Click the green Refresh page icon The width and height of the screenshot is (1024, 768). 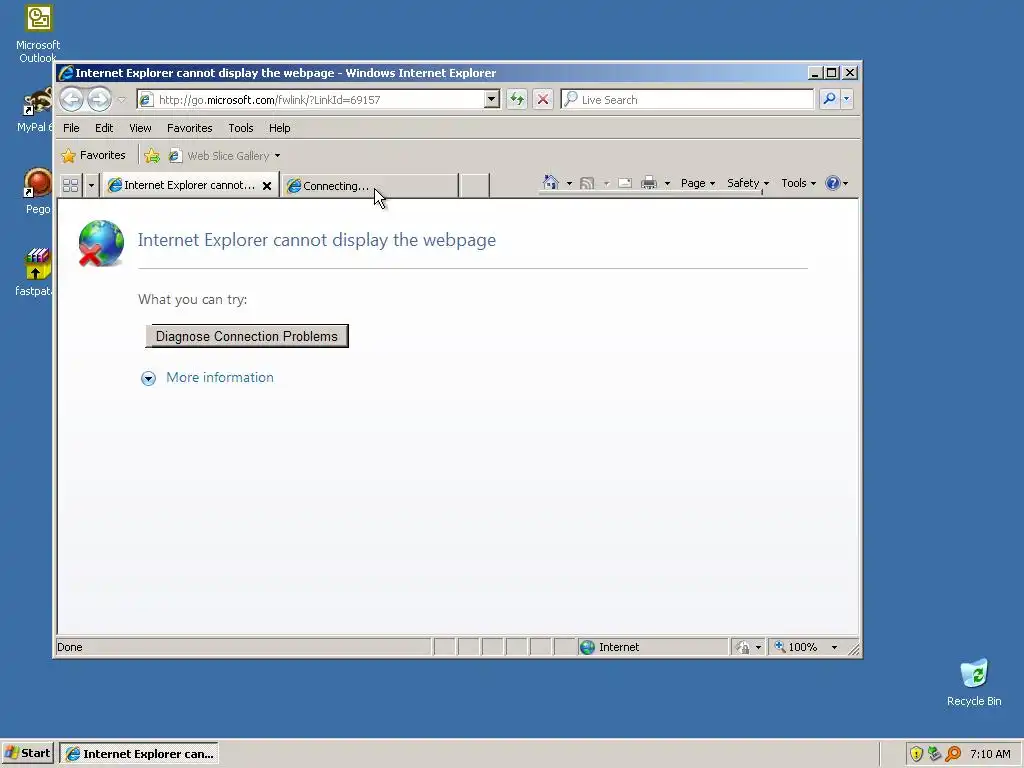tap(517, 99)
